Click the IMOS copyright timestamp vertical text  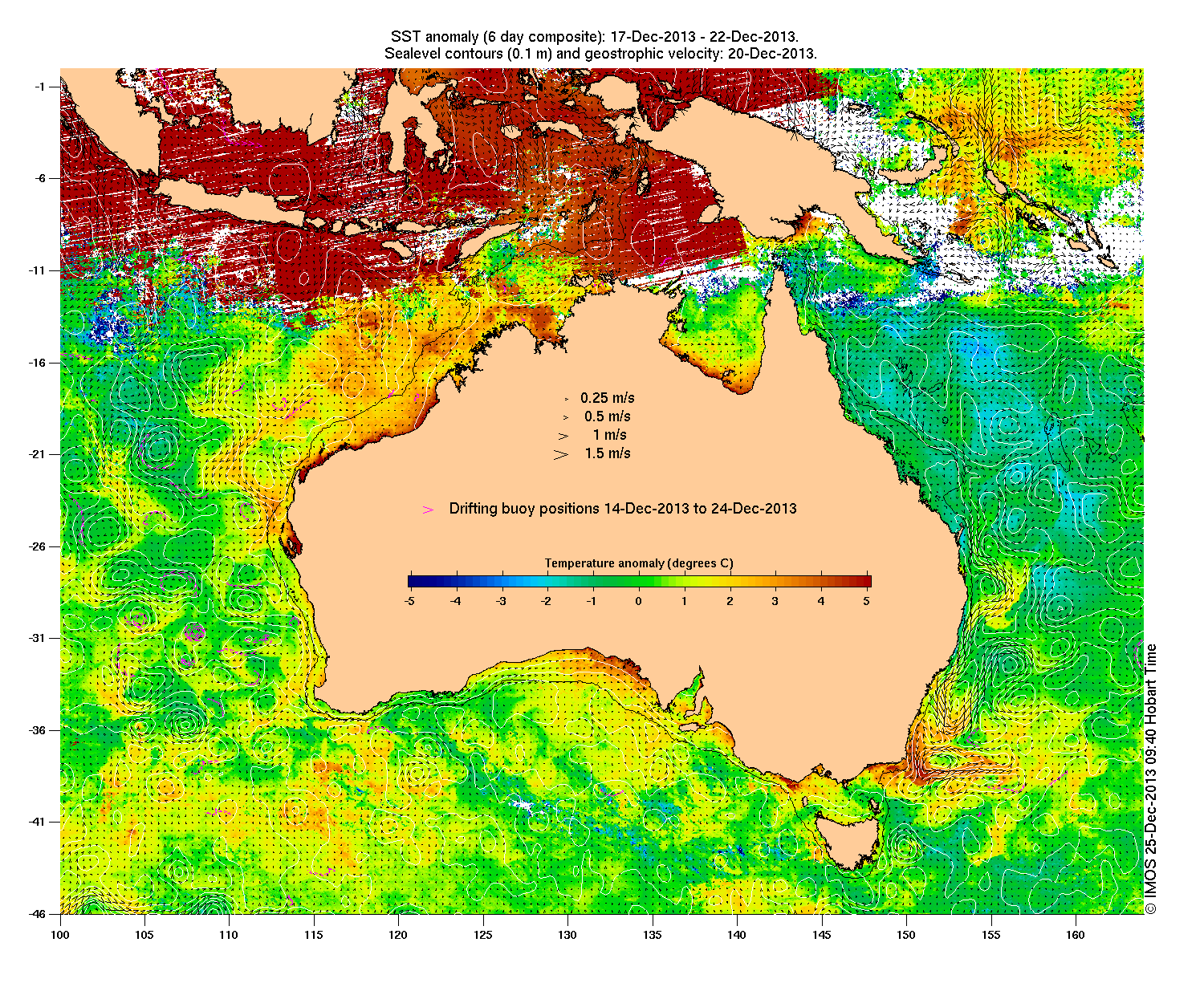1151,778
